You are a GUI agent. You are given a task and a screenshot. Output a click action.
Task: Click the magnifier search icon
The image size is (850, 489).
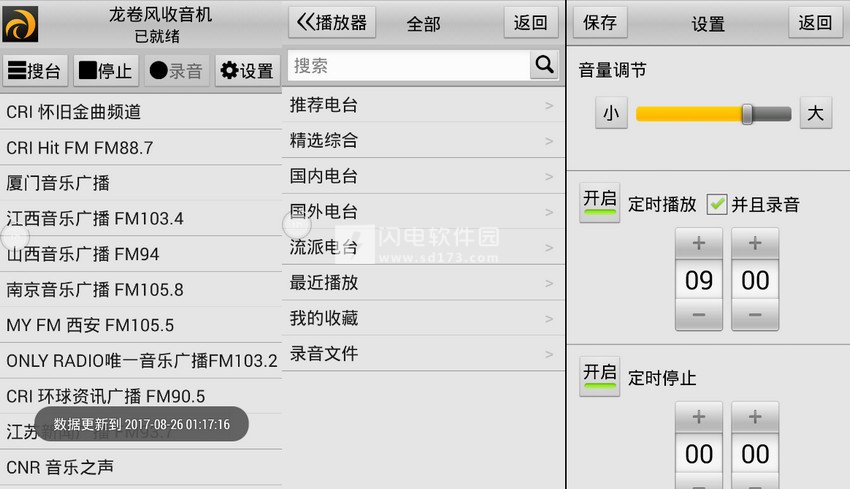[x=544, y=65]
